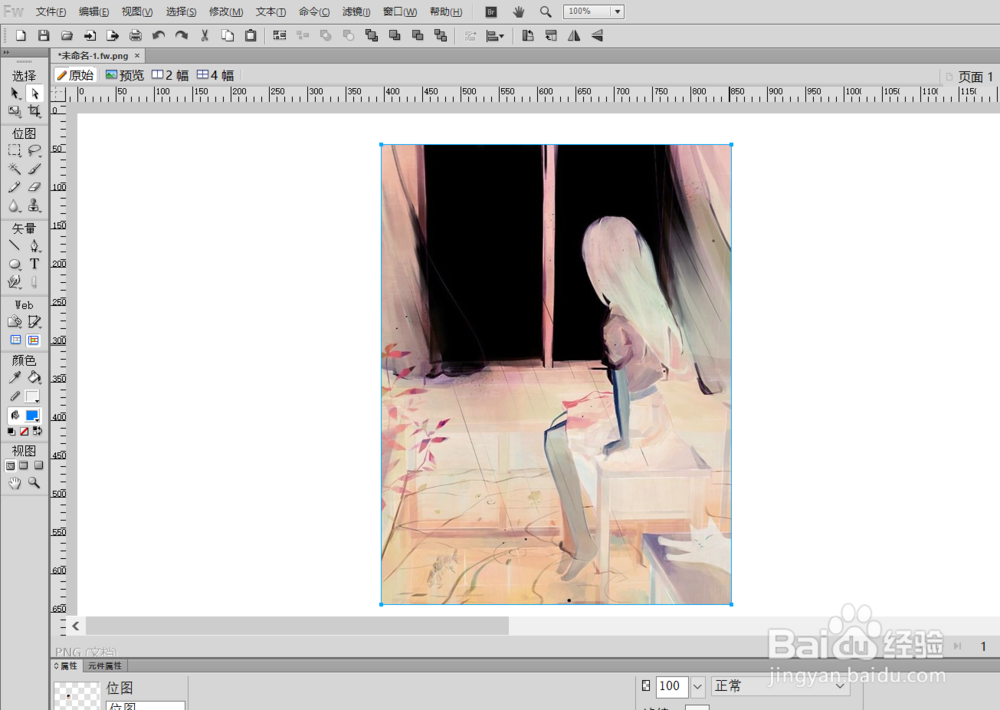Select the Lasso tool
This screenshot has height=710, width=1000.
pos(34,151)
